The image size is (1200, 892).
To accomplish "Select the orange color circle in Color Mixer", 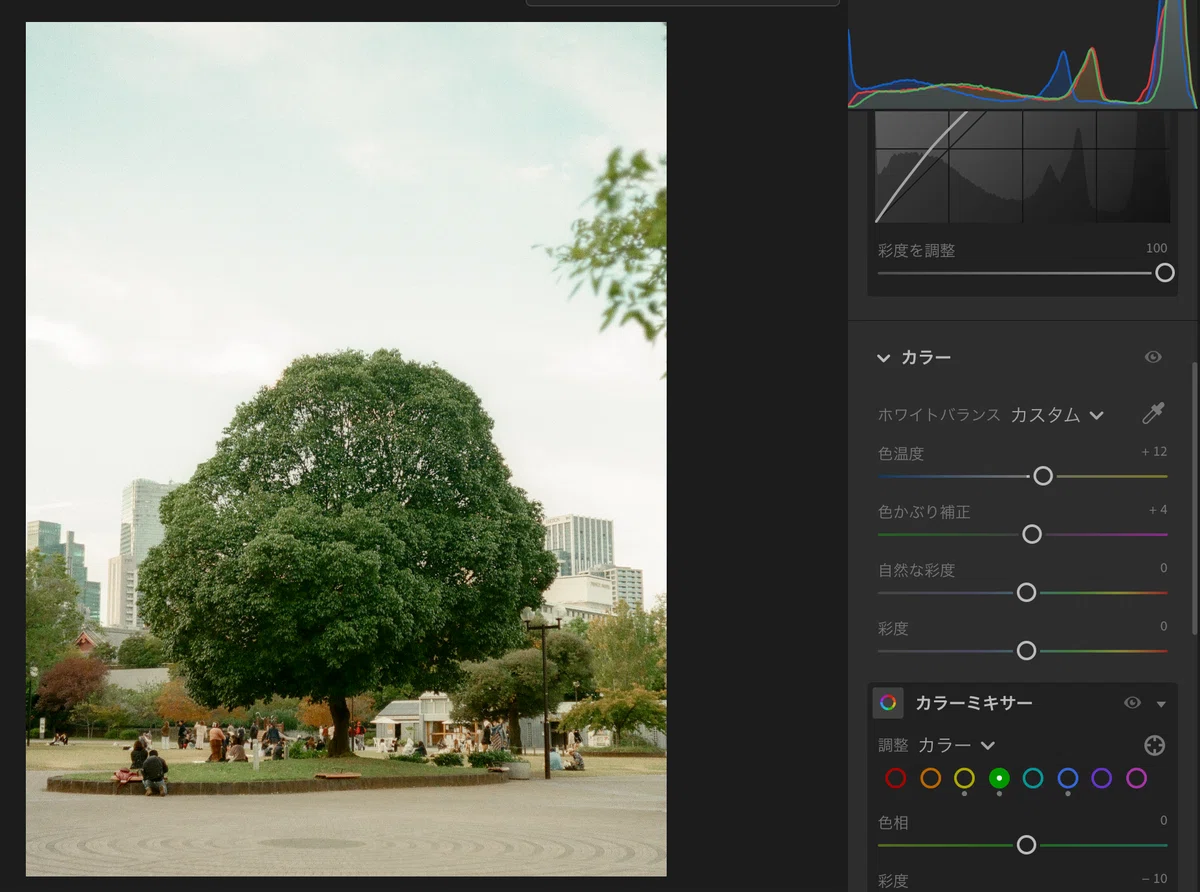I will [930, 778].
